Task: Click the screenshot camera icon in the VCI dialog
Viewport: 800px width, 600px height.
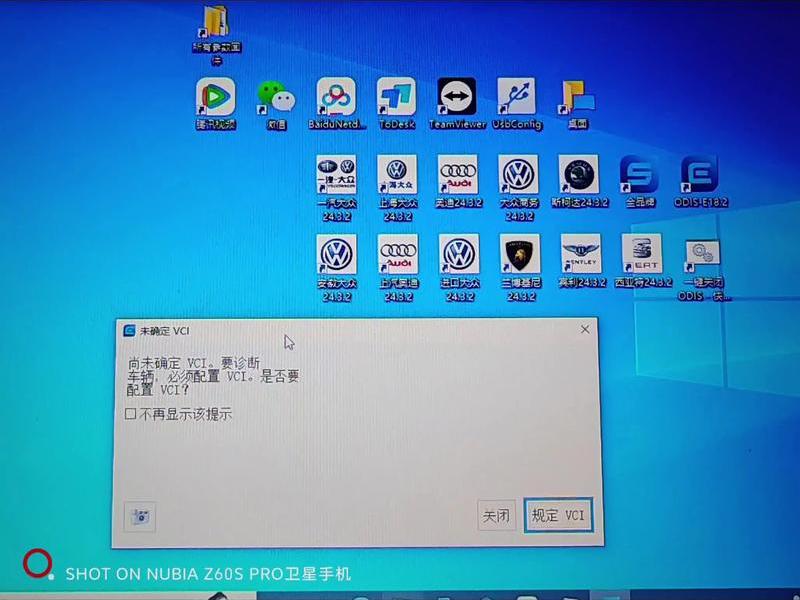Action: (140, 516)
